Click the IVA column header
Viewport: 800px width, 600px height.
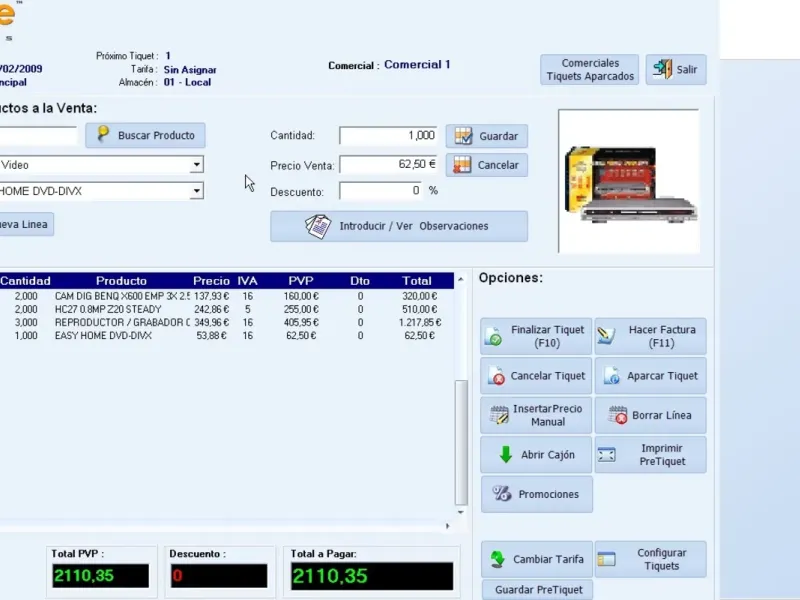[x=247, y=281]
